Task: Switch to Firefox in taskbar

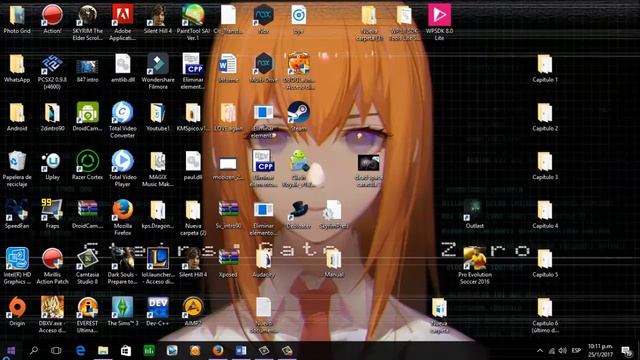Action: (218, 351)
